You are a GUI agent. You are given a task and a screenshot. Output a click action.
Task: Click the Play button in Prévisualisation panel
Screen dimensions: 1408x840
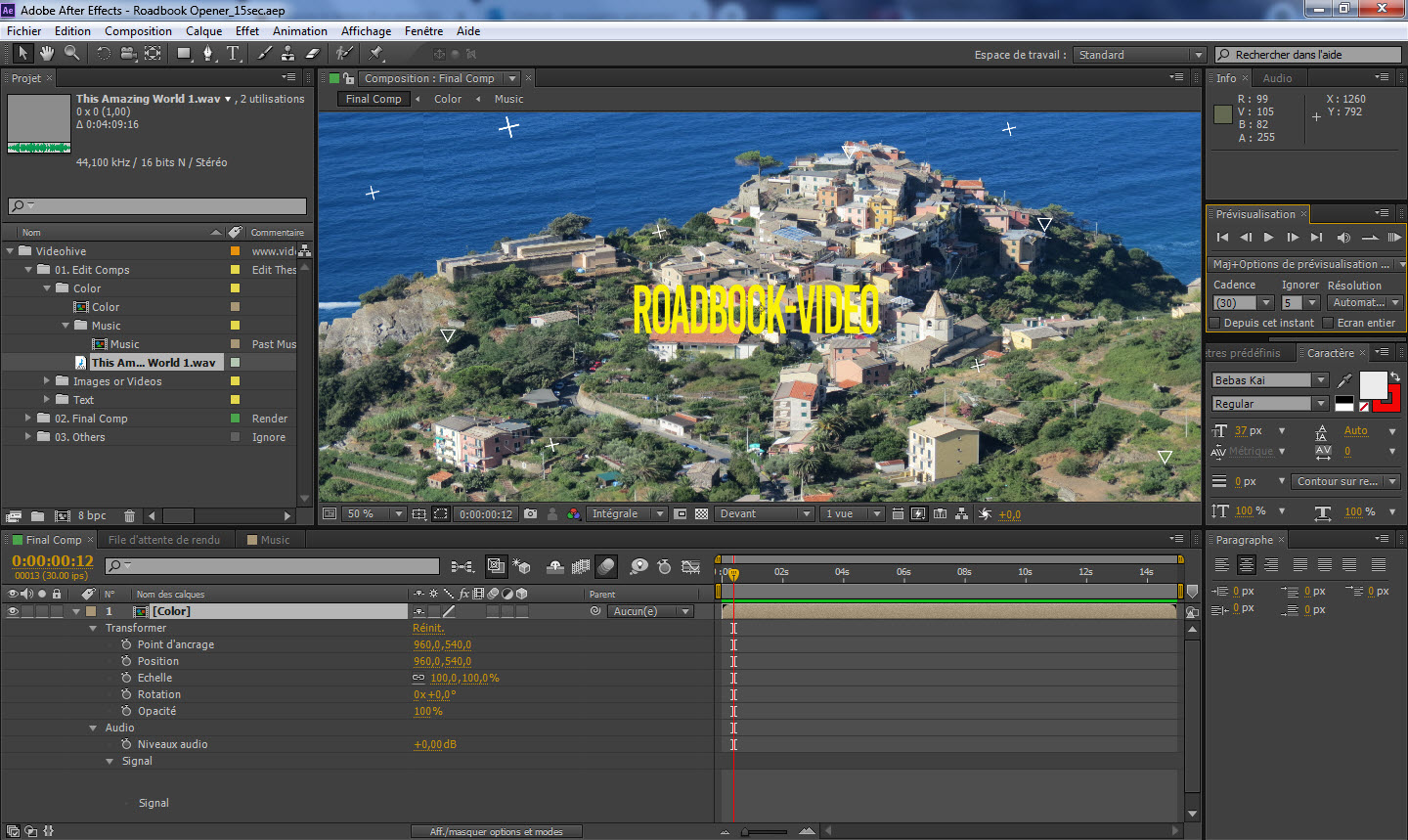[1268, 238]
